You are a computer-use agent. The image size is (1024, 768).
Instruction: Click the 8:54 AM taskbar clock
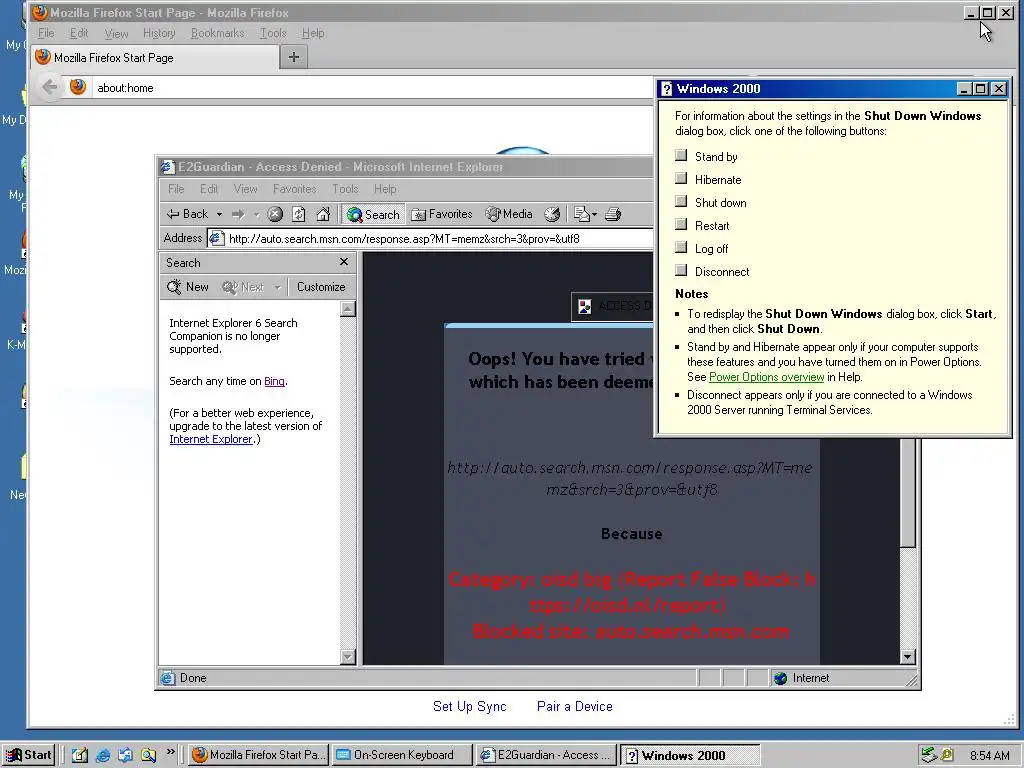click(989, 756)
